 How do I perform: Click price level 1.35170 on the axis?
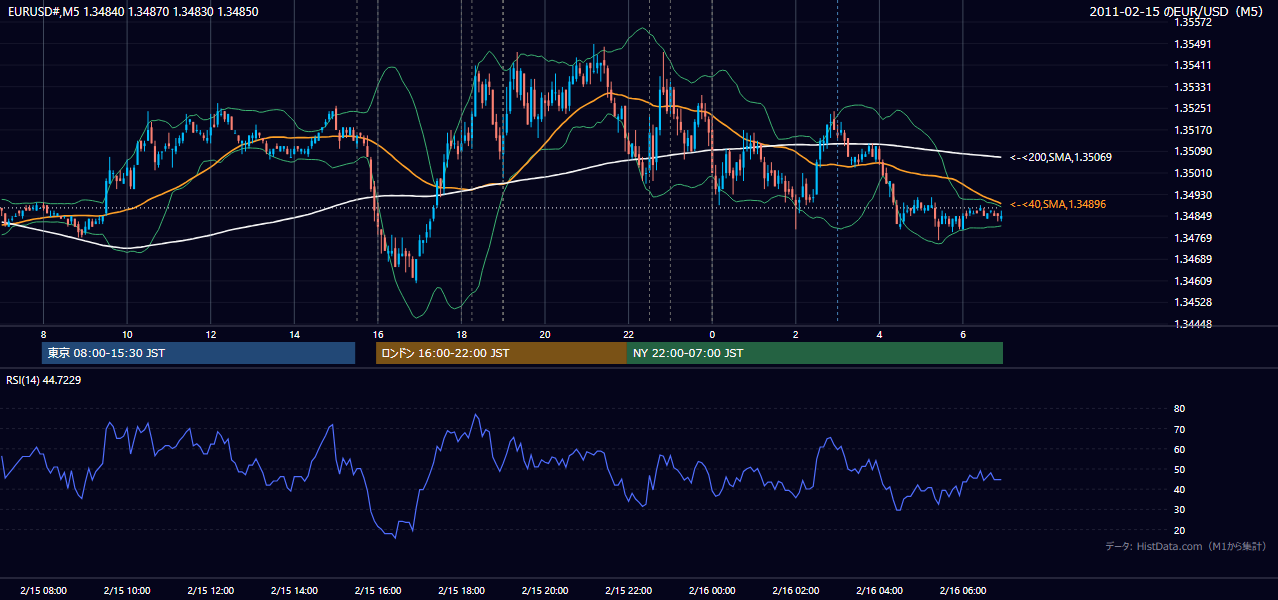(1192, 130)
